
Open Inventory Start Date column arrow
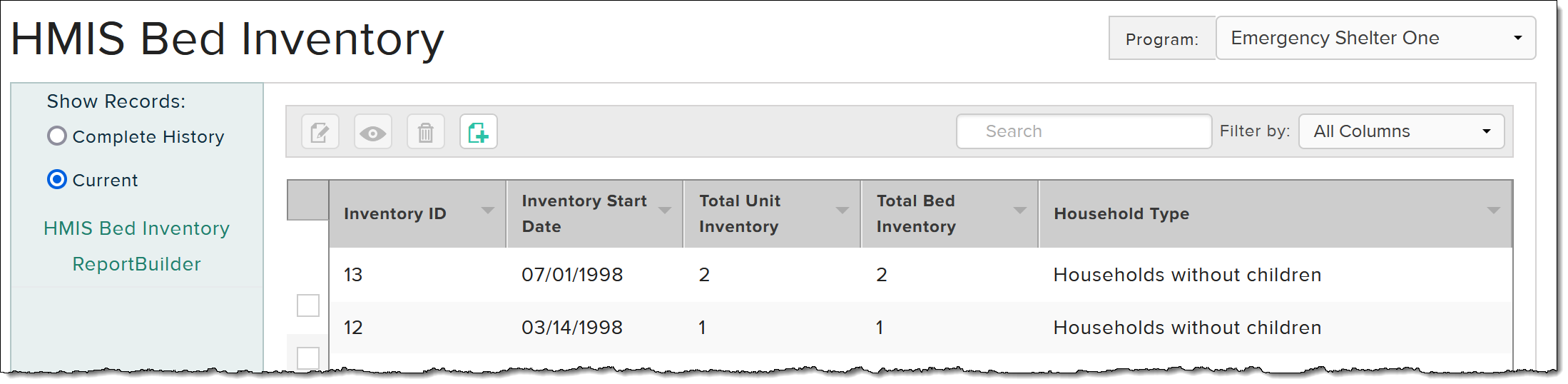(x=665, y=211)
